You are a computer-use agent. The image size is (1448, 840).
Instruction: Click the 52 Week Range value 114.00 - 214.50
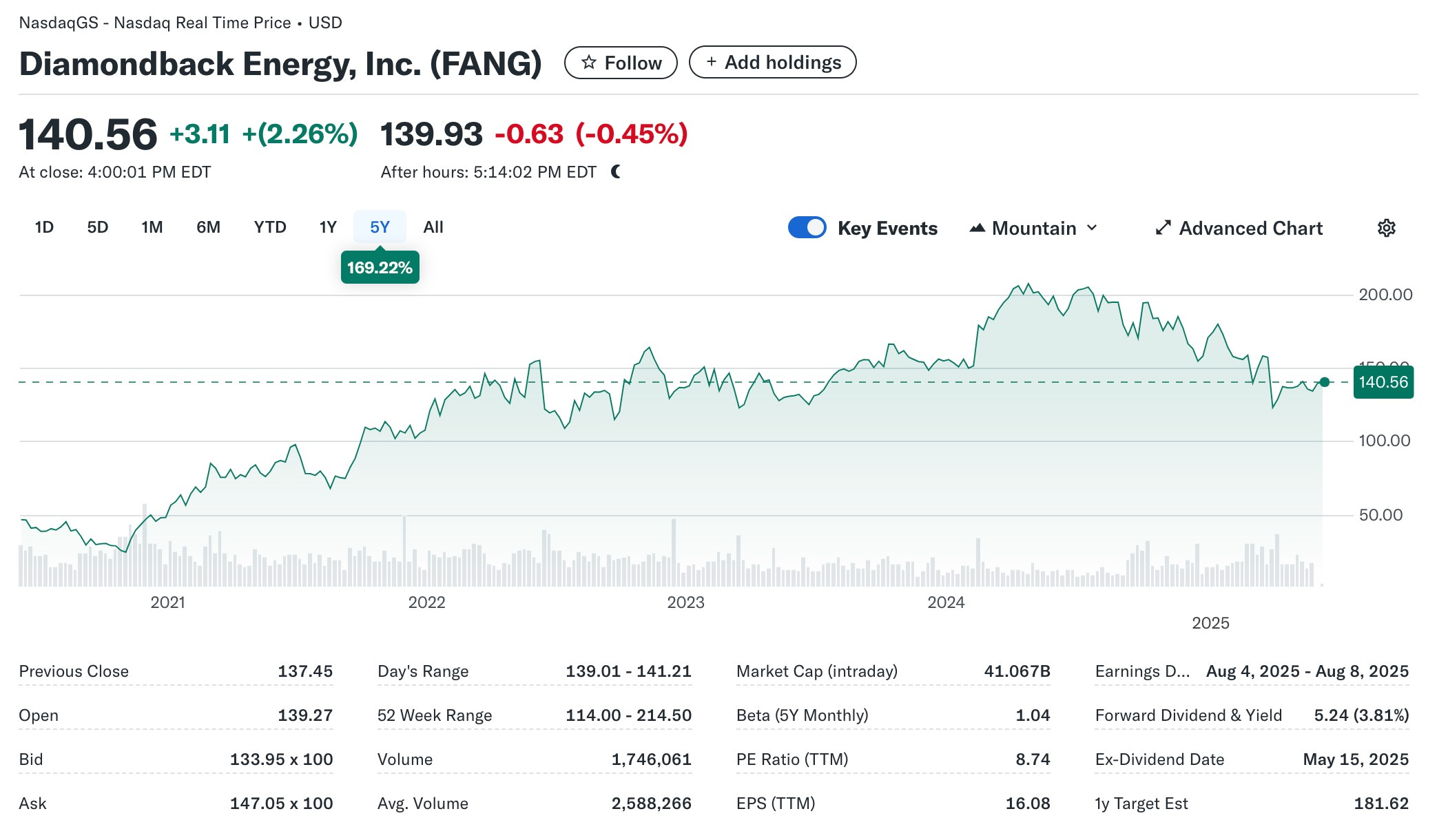628,715
